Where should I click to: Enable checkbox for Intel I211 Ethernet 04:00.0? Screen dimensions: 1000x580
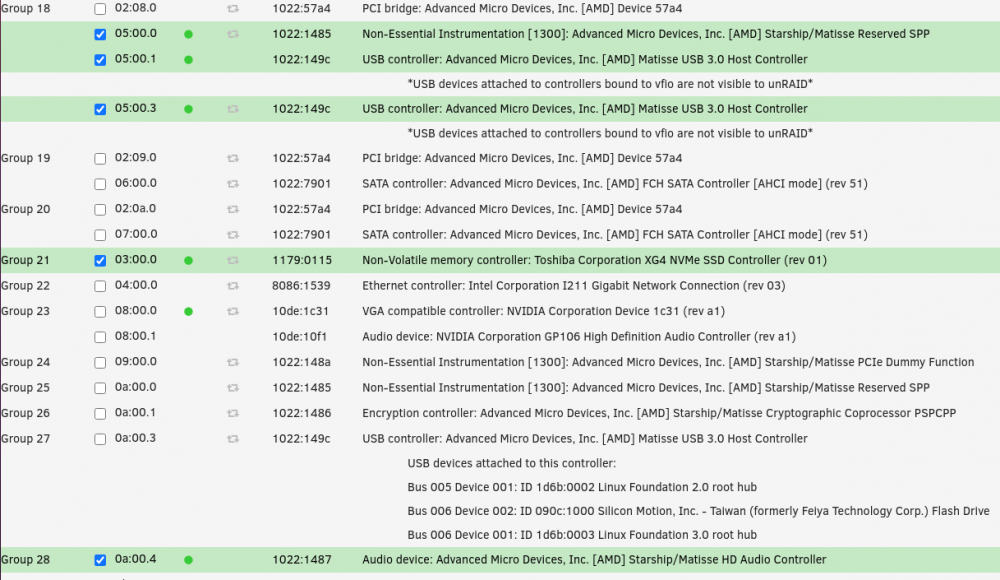pos(100,286)
